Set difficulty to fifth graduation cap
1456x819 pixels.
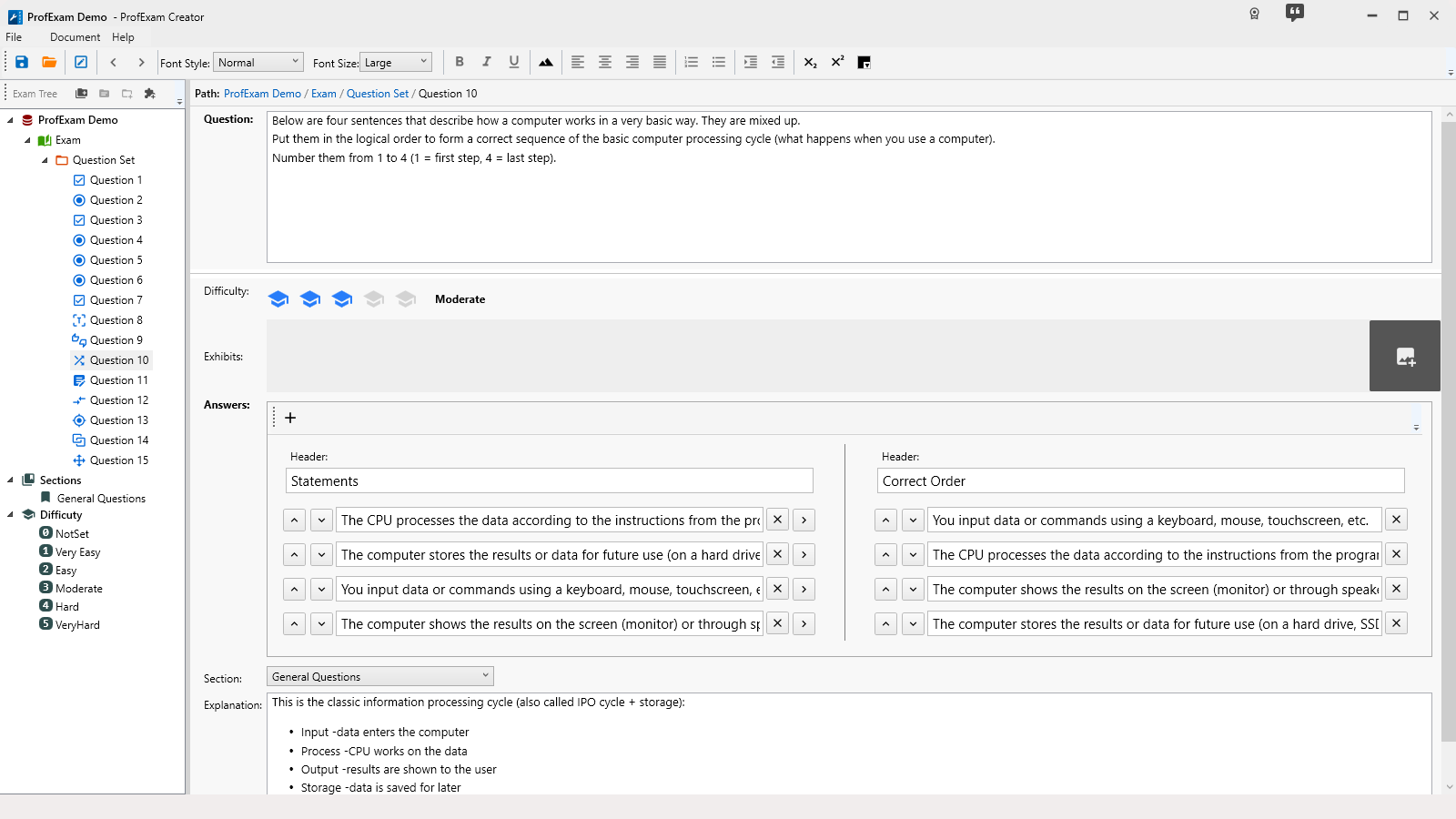coord(406,298)
